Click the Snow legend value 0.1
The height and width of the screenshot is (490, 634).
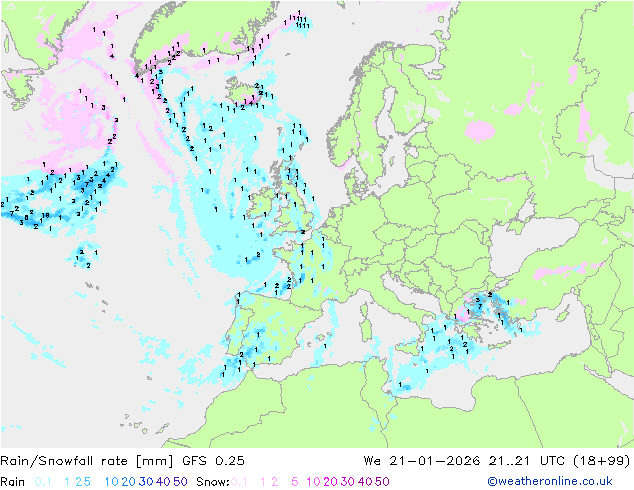point(239,482)
